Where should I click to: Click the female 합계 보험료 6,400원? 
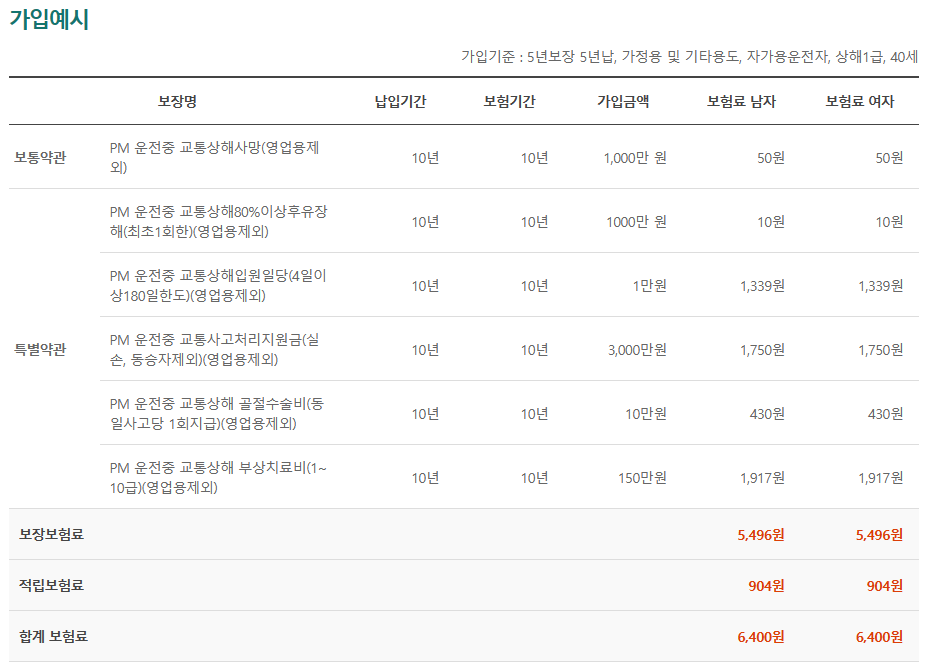879,637
